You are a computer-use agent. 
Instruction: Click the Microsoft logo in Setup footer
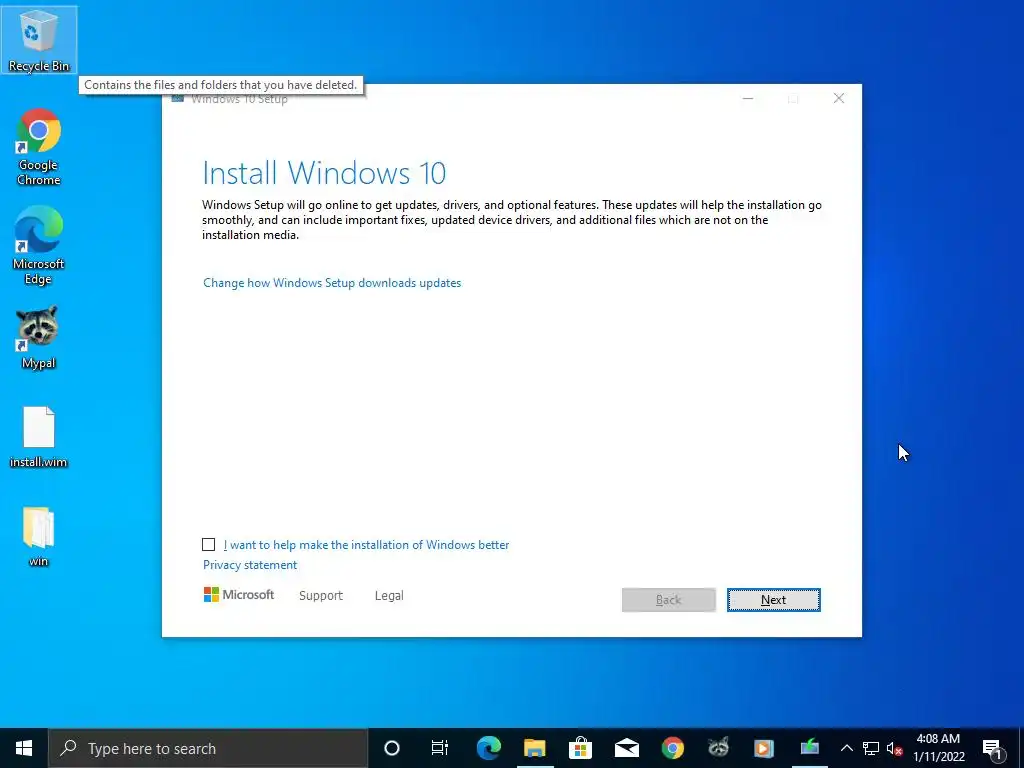pyautogui.click(x=239, y=595)
